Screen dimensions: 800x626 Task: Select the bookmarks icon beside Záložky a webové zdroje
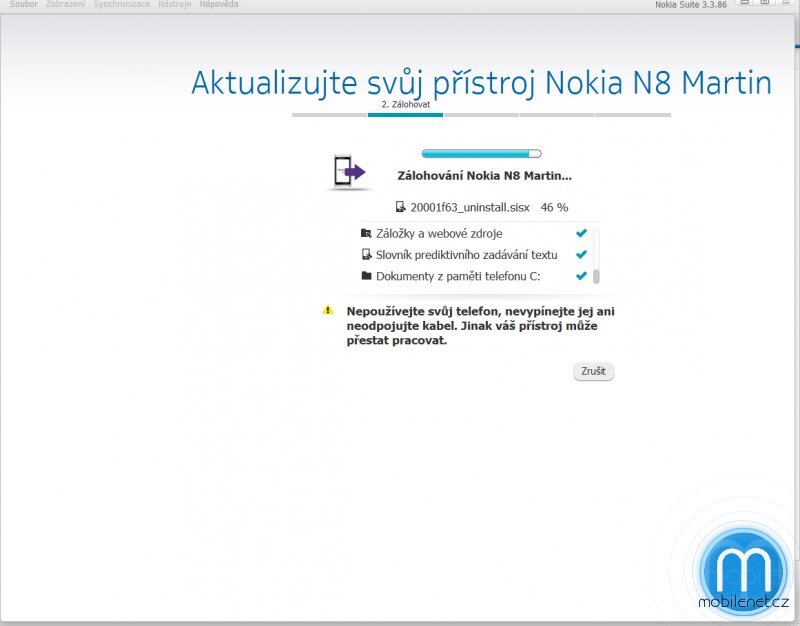click(365, 231)
